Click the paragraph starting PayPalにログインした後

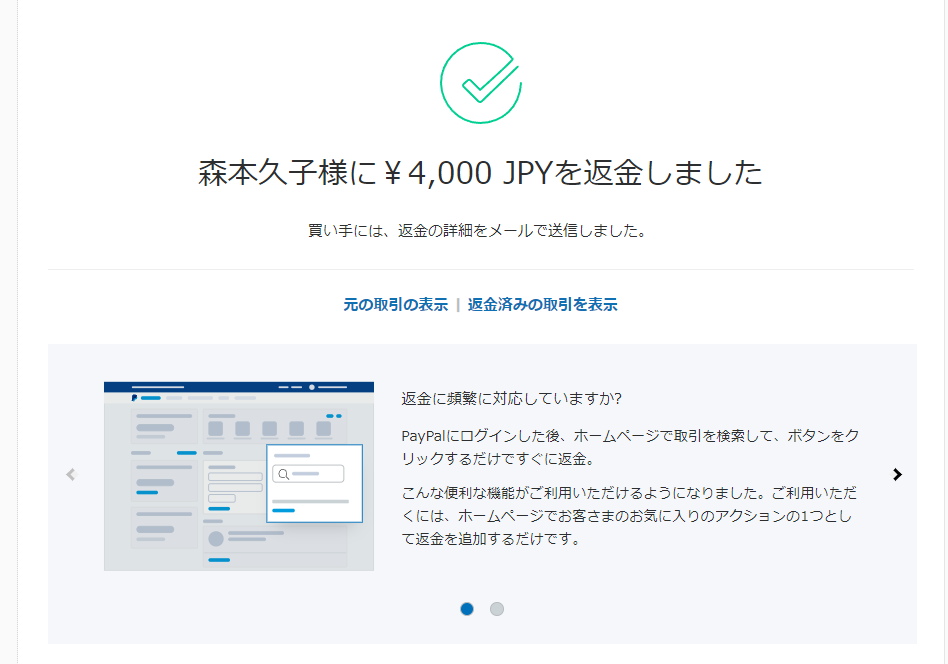pyautogui.click(x=630, y=447)
